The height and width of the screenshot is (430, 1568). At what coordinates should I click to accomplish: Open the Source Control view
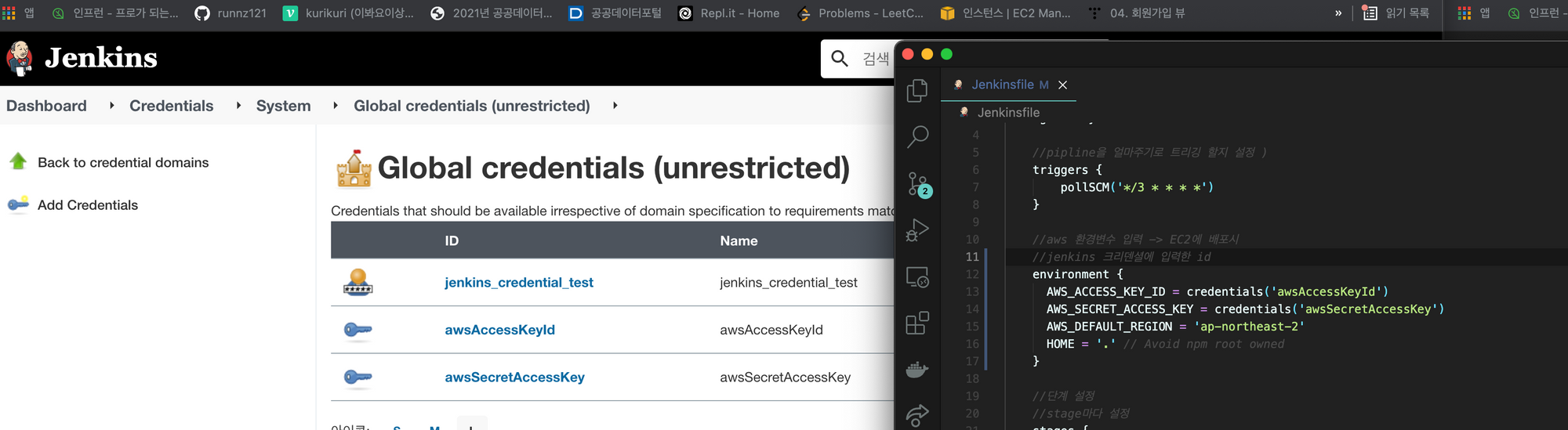pos(917,184)
